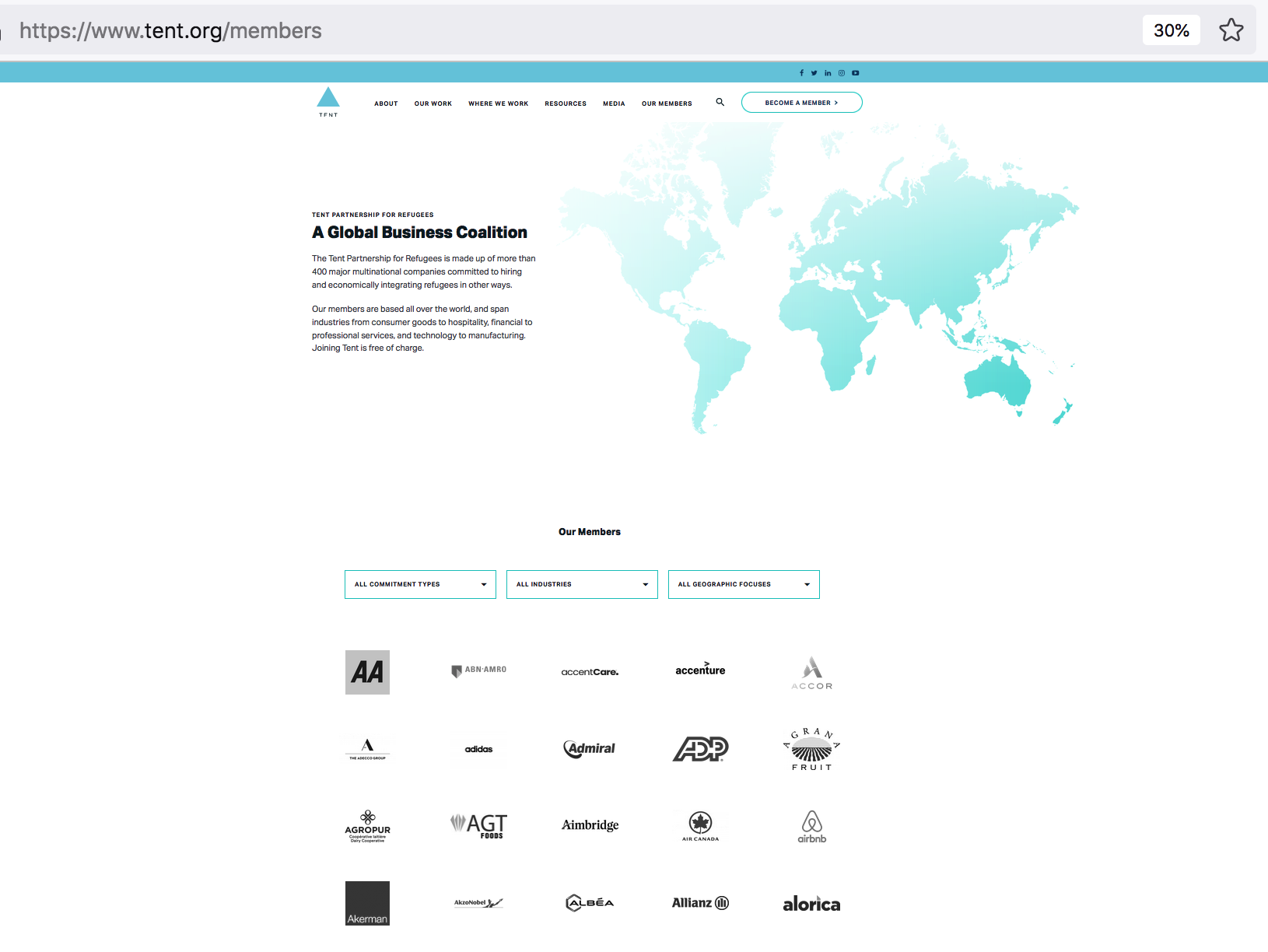Open Tent's YouTube channel icon
The image size is (1268, 952).
856,73
